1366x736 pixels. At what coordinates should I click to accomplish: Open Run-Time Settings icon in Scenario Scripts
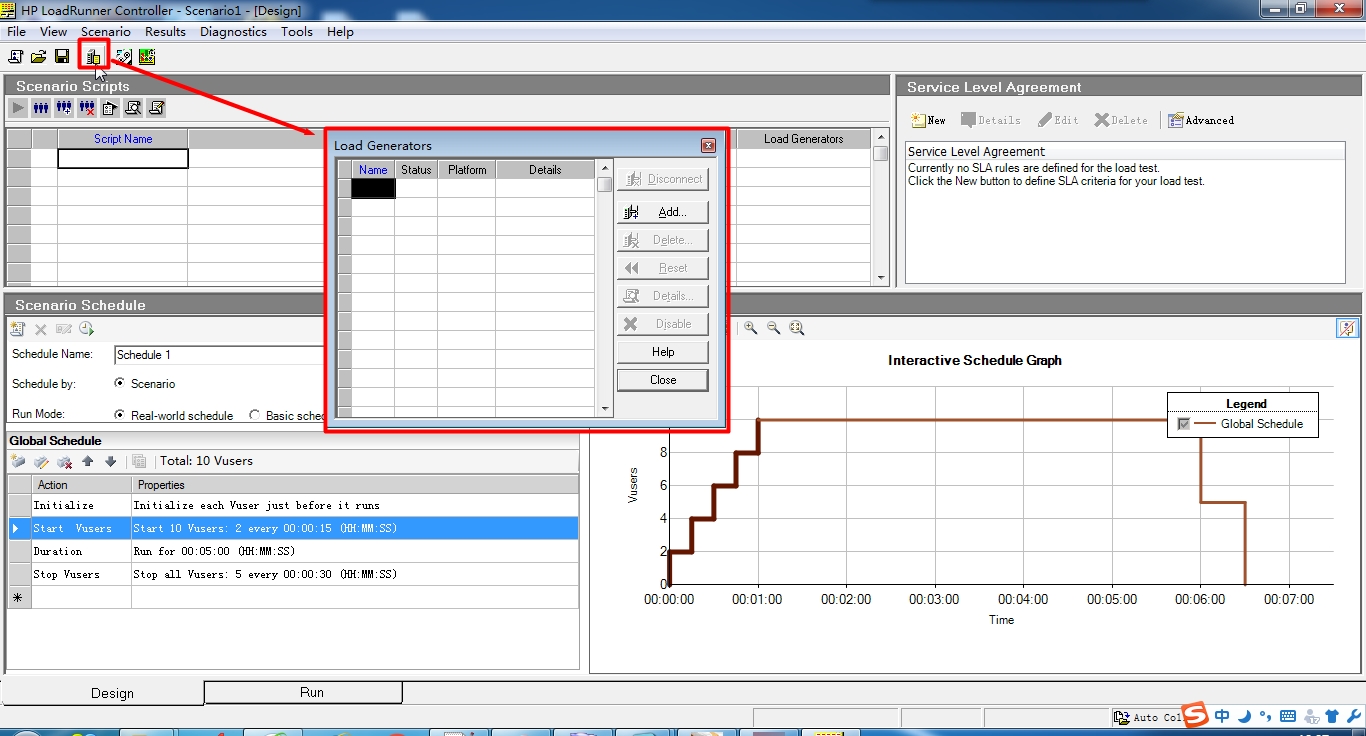click(110, 108)
